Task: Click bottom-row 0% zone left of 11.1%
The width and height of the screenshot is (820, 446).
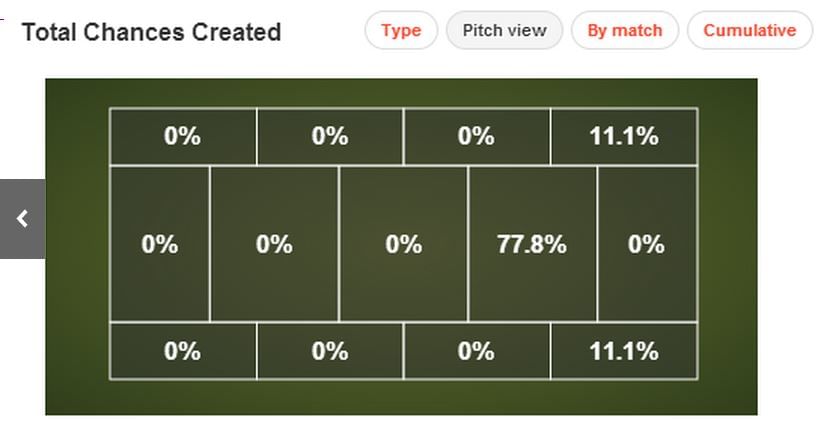Action: 477,351
